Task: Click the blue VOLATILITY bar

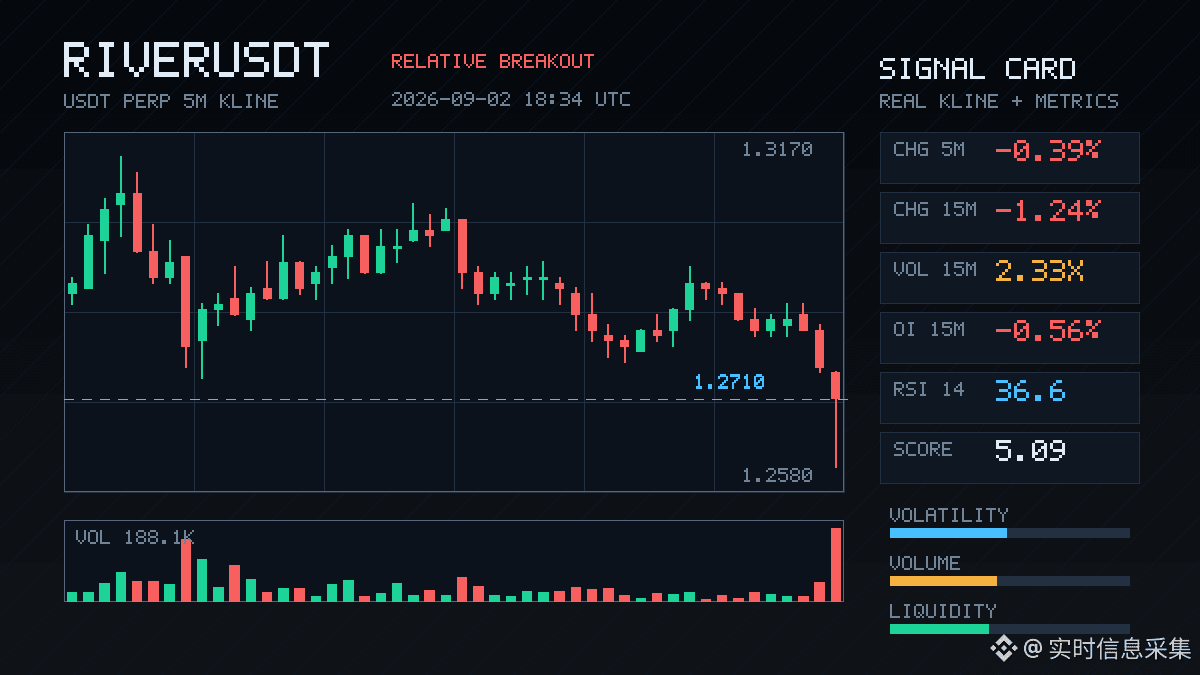Action: (x=948, y=533)
